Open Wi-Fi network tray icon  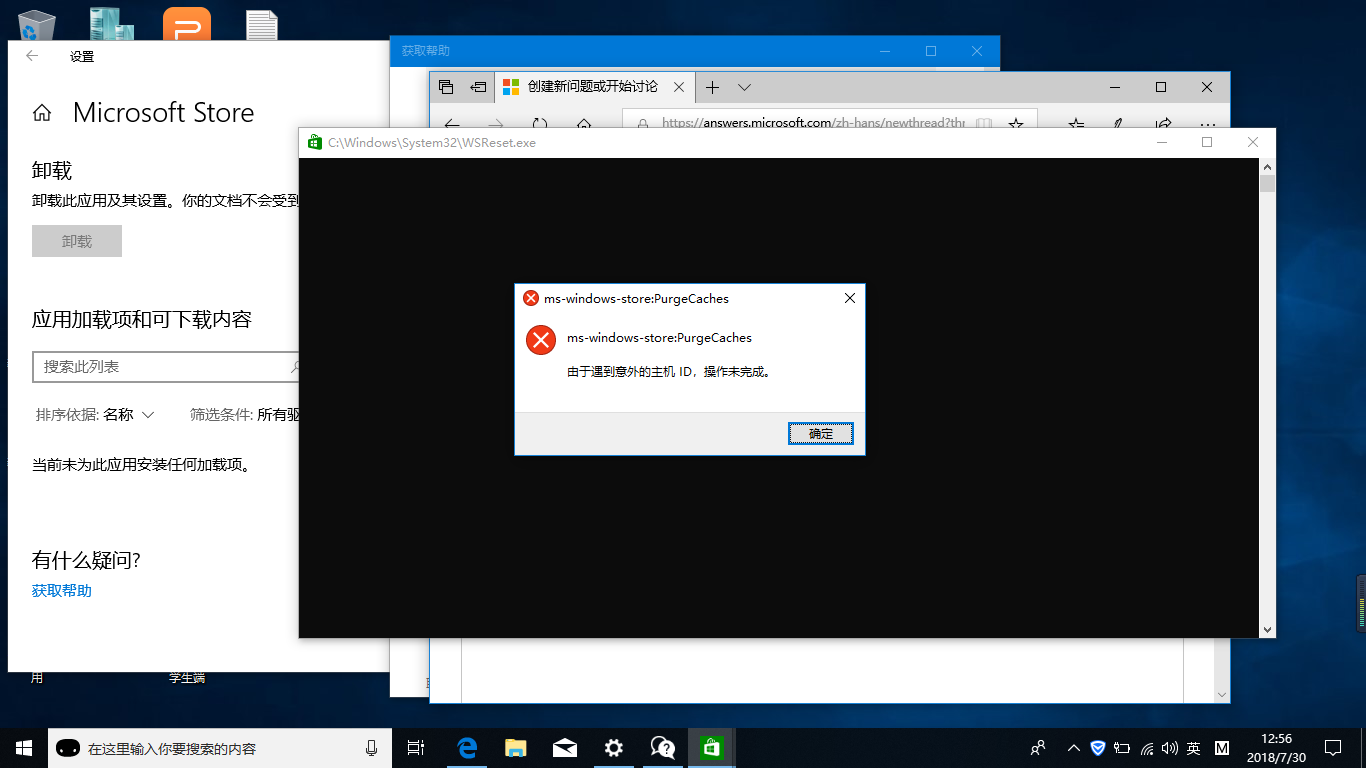click(x=1146, y=747)
